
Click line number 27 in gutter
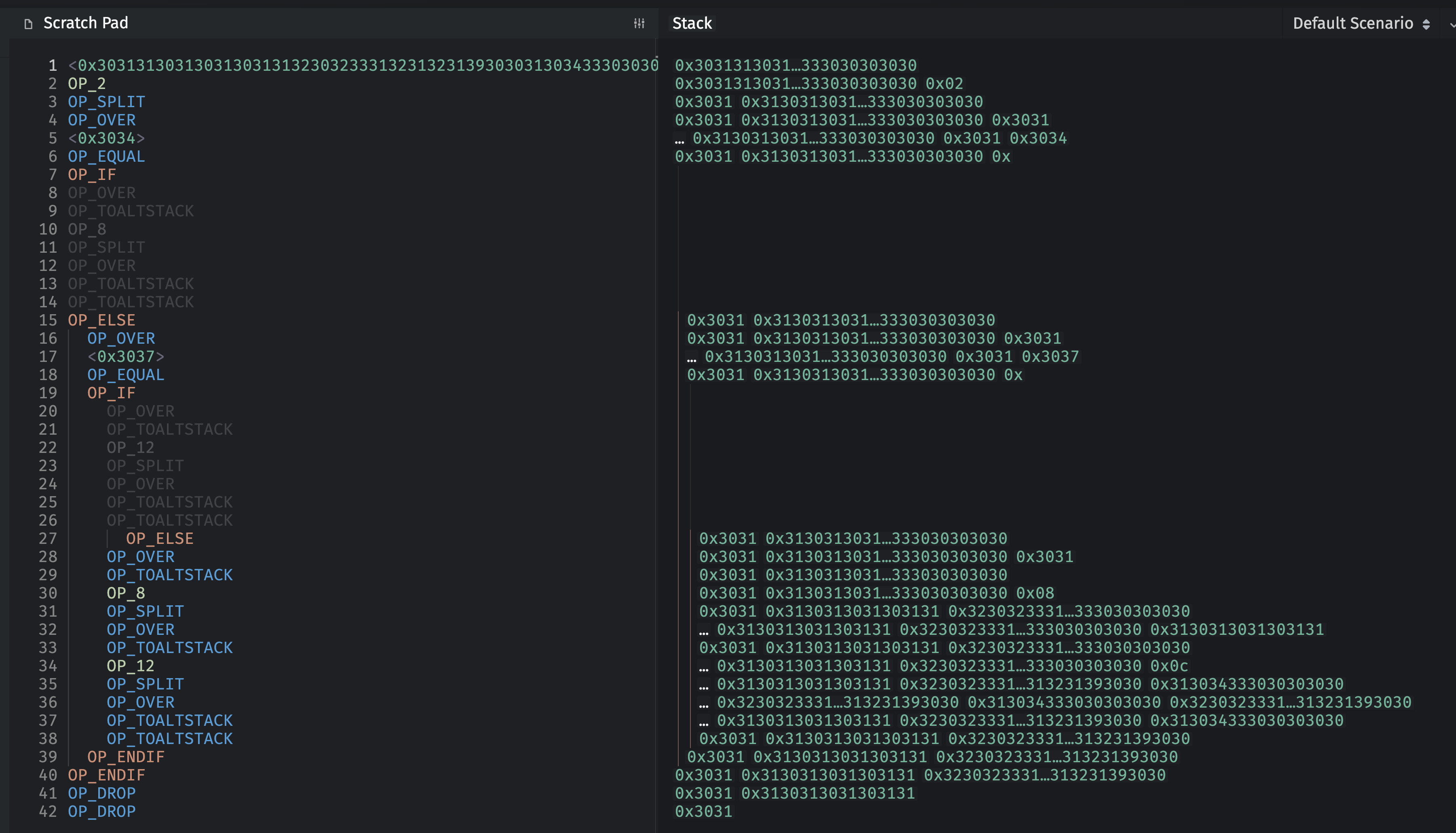[x=48, y=538]
